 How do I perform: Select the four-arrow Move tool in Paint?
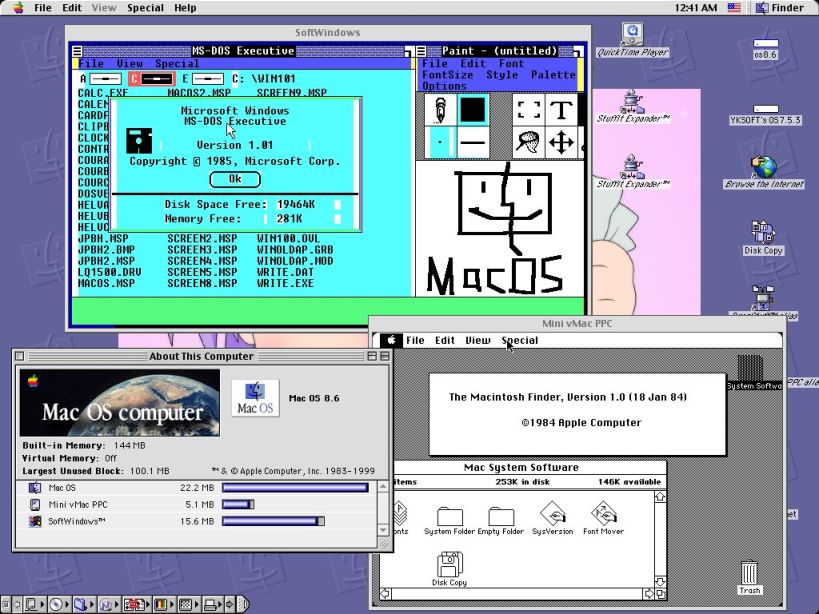pos(560,141)
